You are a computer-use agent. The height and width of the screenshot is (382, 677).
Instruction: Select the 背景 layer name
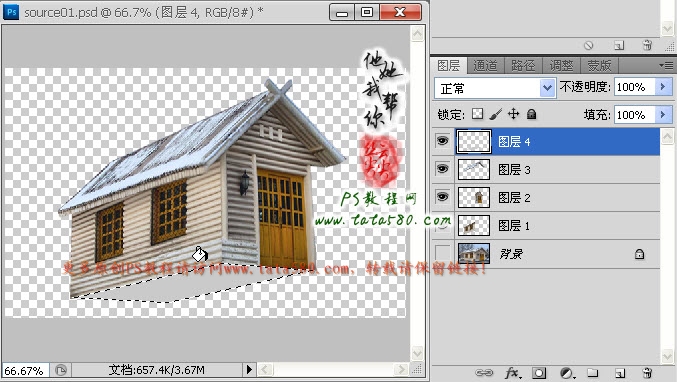(x=511, y=254)
